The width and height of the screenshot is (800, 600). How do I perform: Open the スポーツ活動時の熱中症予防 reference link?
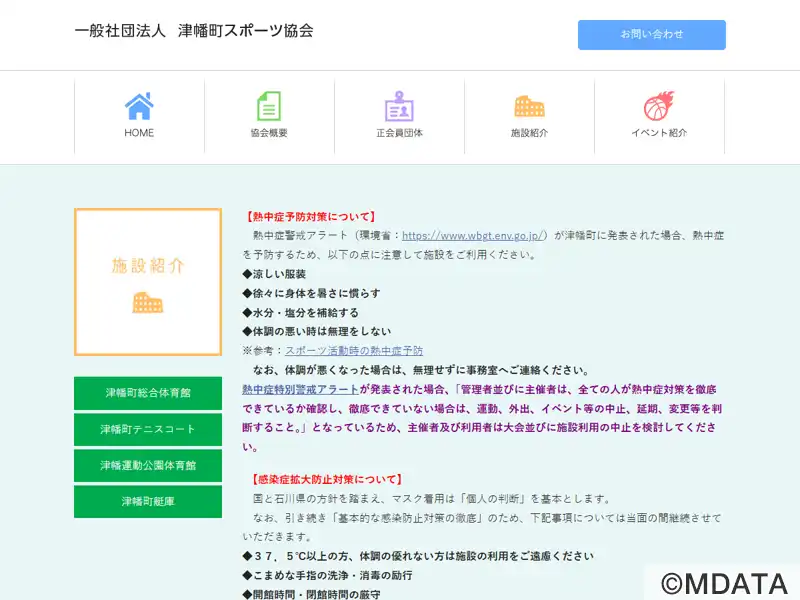click(x=353, y=351)
